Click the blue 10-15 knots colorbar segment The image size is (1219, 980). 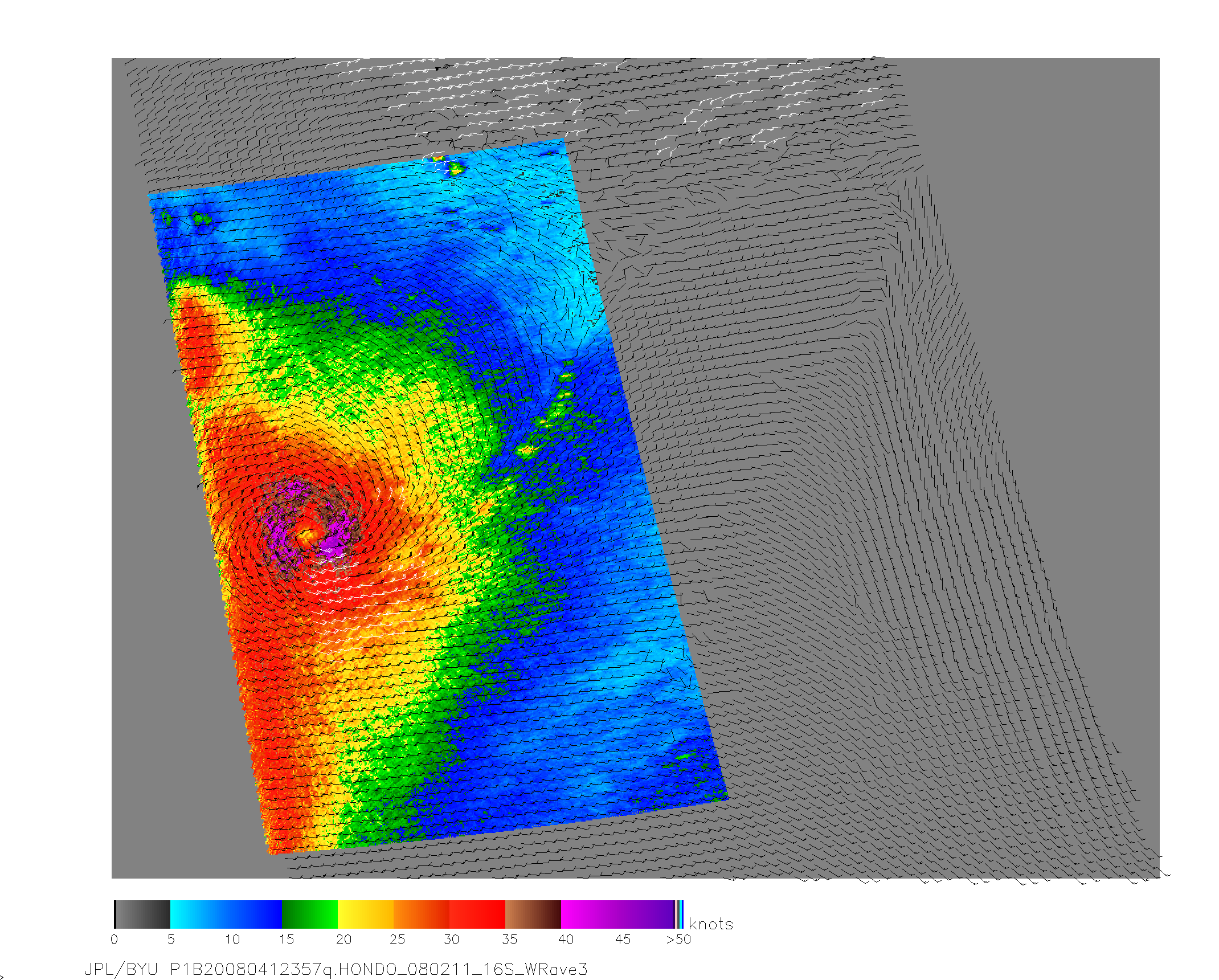click(254, 914)
